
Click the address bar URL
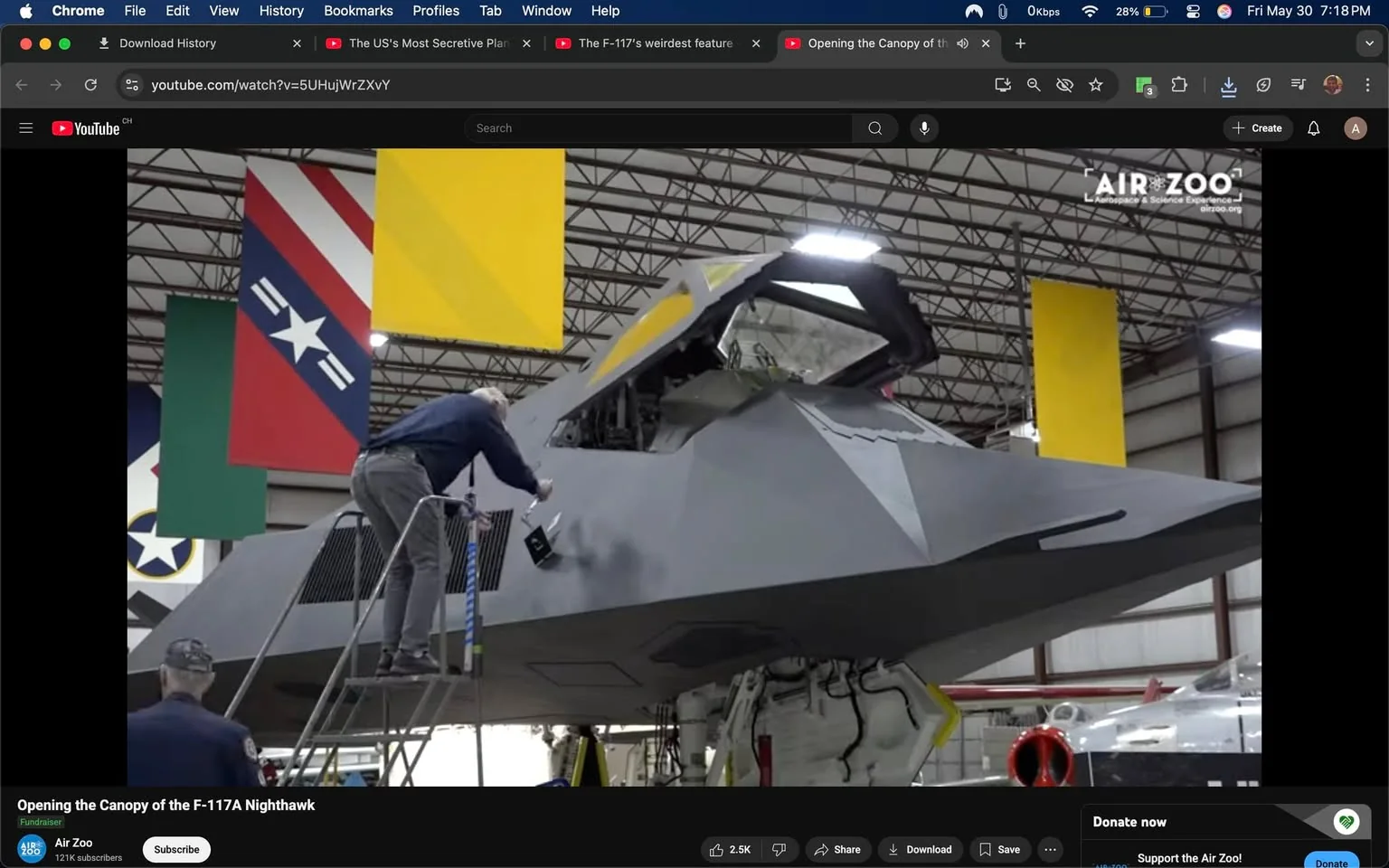click(270, 85)
